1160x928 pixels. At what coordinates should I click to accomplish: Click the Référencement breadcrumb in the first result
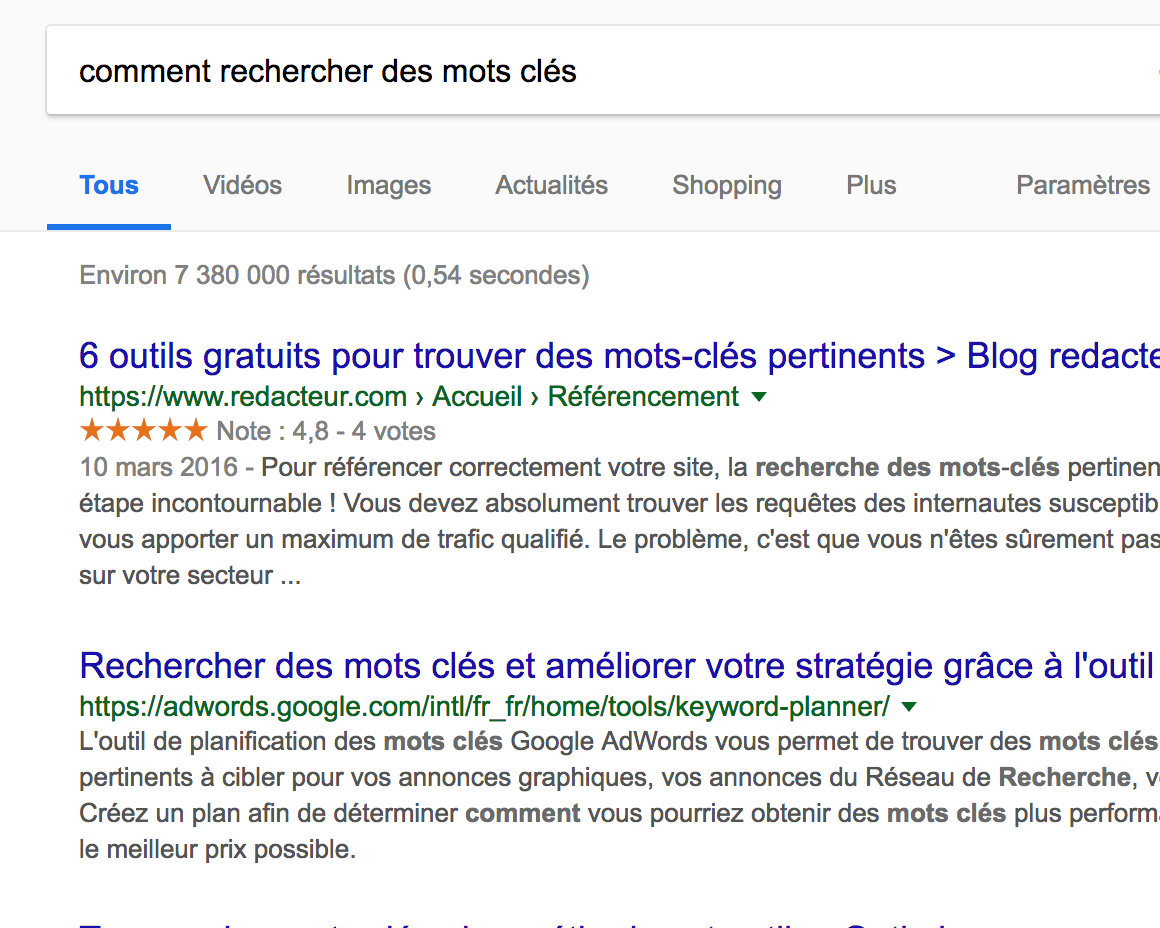pos(643,397)
